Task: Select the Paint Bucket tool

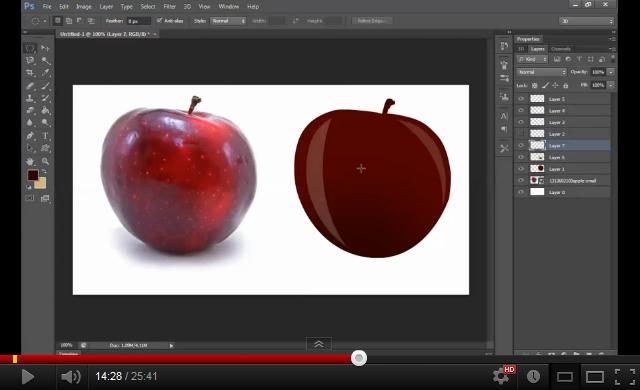Action: click(45, 110)
